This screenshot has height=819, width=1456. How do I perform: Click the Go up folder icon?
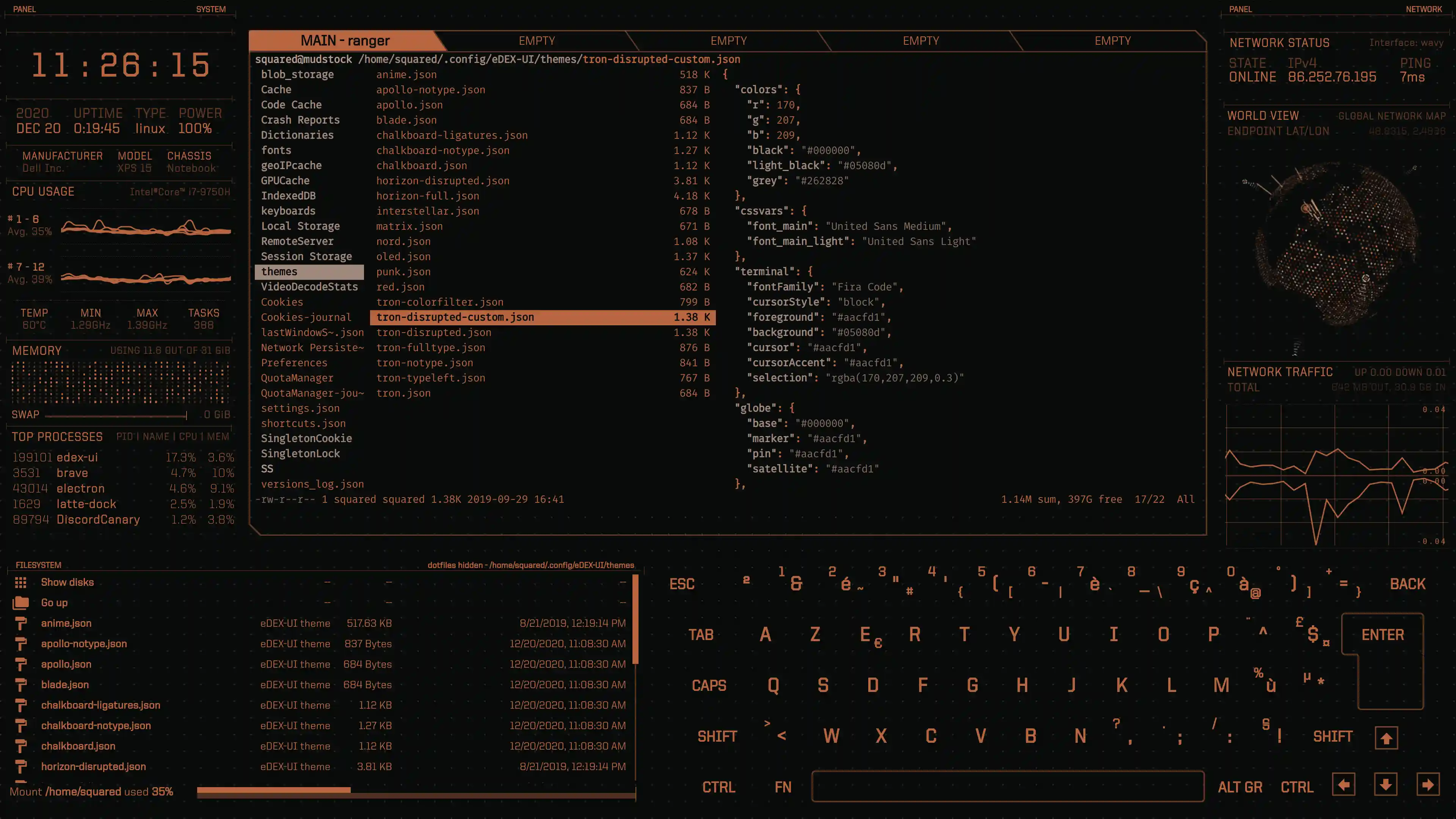21,602
